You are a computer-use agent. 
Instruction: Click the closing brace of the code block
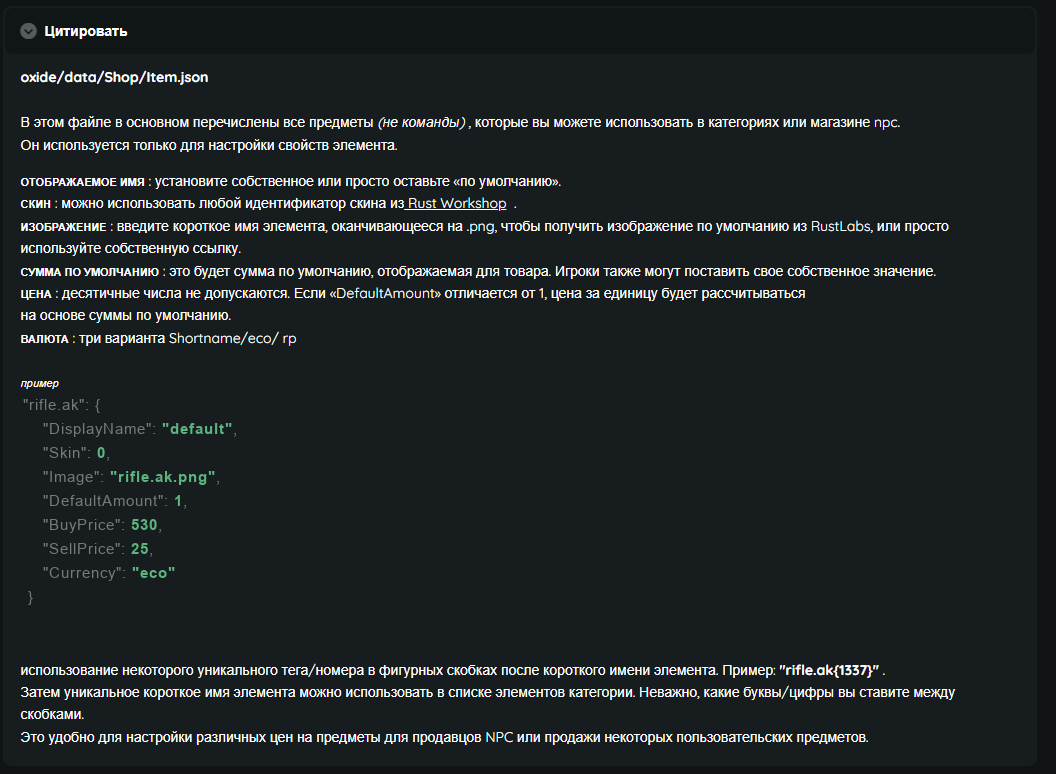(30, 597)
